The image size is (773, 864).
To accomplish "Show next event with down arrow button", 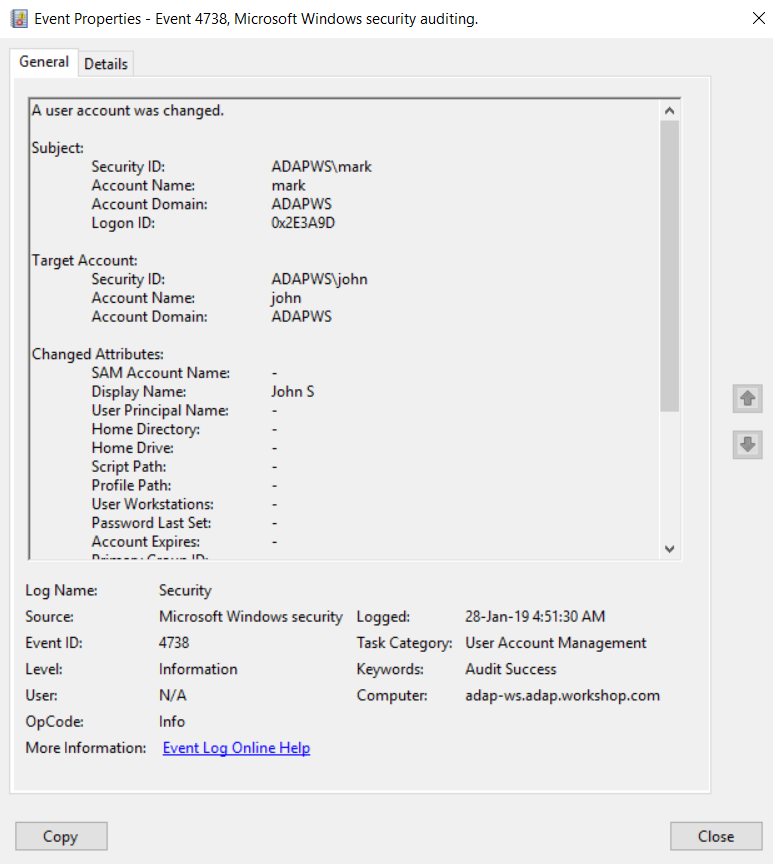I will (747, 445).
